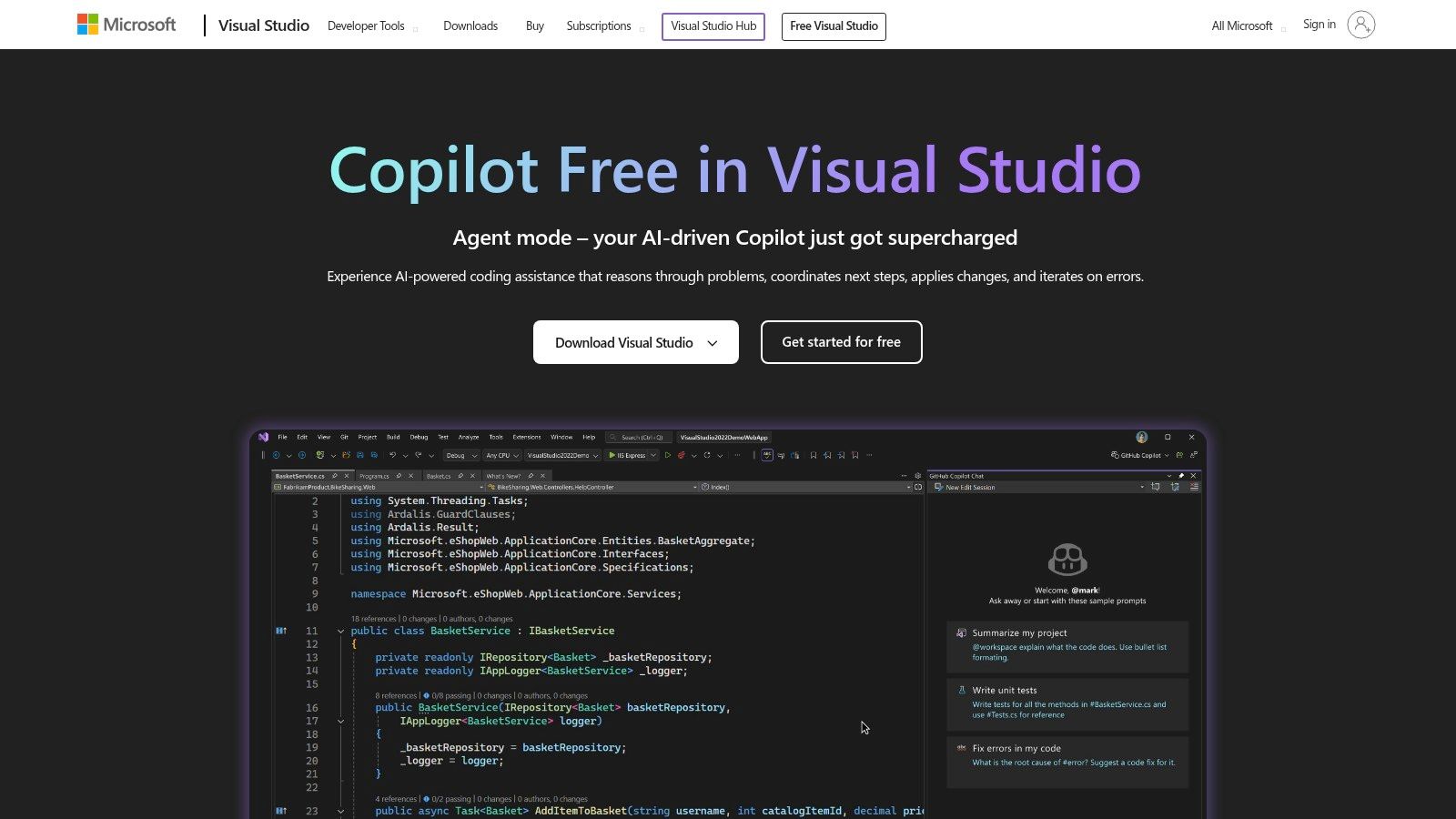Open the File menu in the IDE
The height and width of the screenshot is (819, 1456).
pyautogui.click(x=282, y=437)
